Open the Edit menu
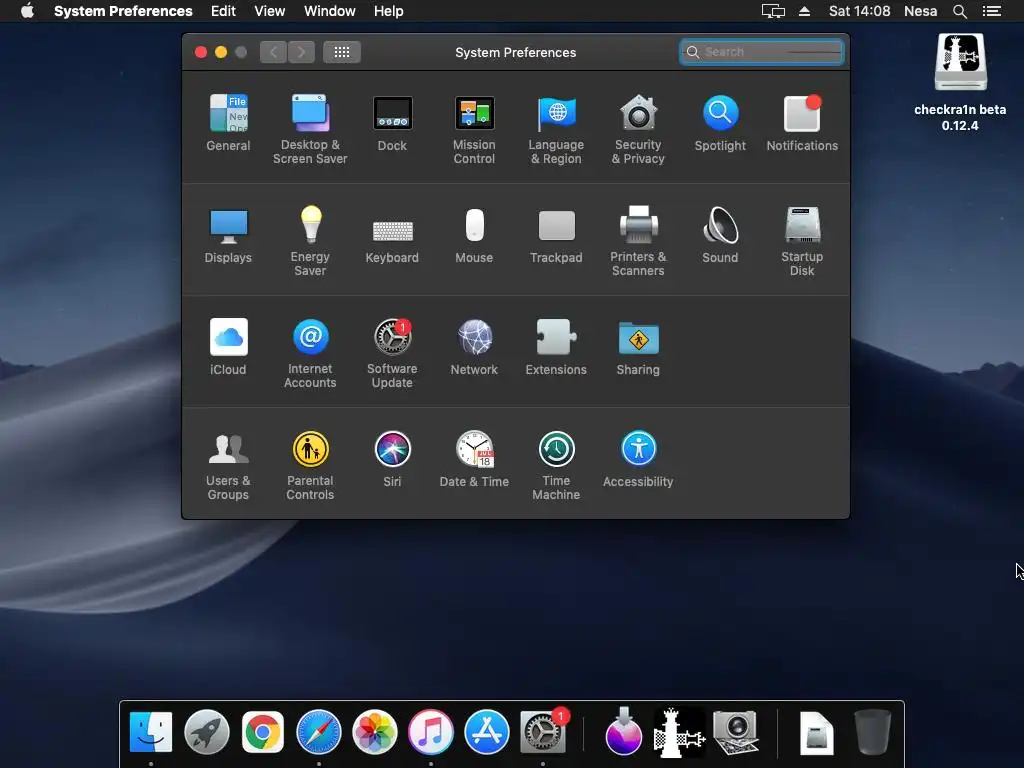 click(223, 11)
